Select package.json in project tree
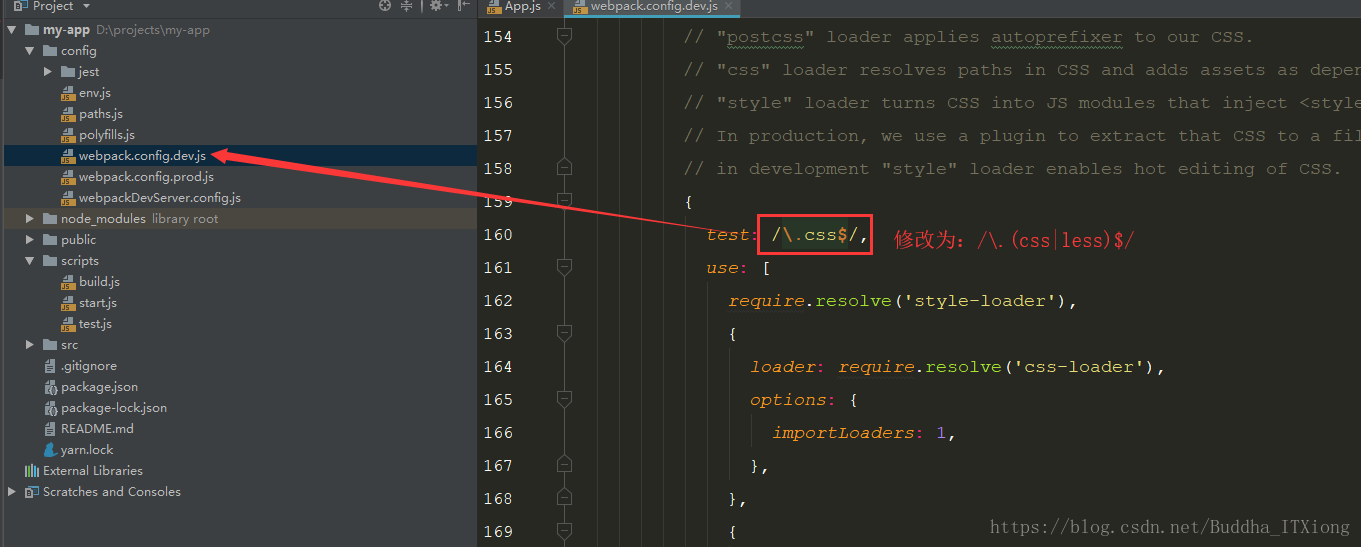Viewport: 1361px width, 547px height. pos(99,387)
